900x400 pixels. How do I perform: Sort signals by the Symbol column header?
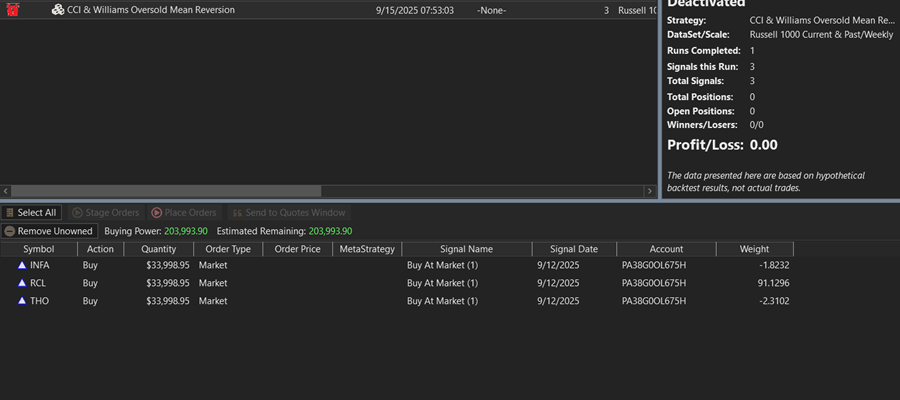39,249
